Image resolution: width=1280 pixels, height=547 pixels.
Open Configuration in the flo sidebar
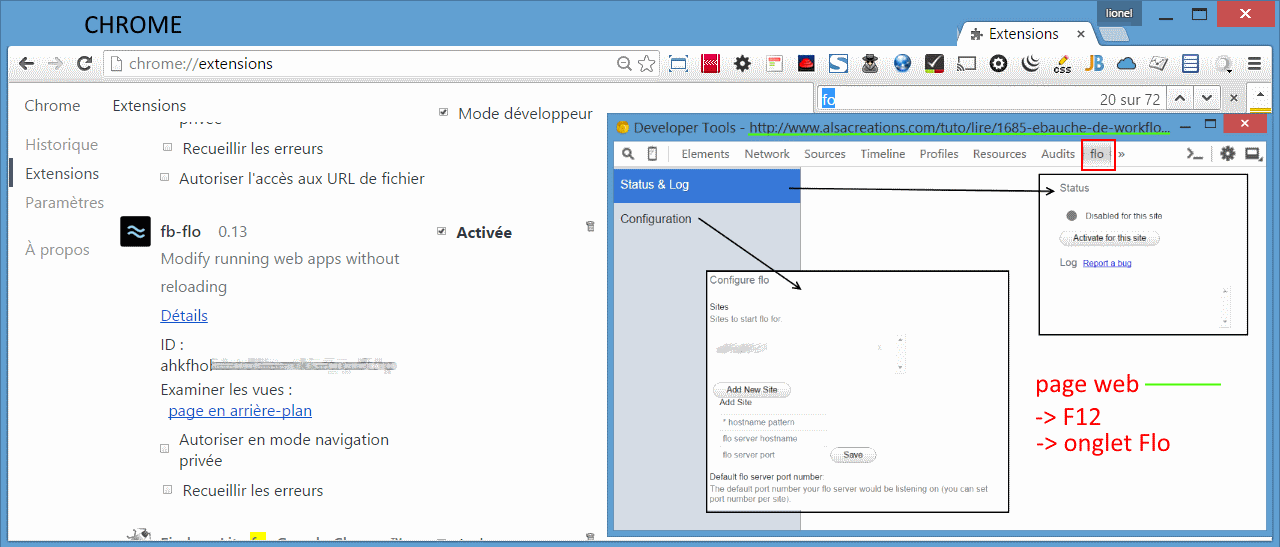click(707, 219)
